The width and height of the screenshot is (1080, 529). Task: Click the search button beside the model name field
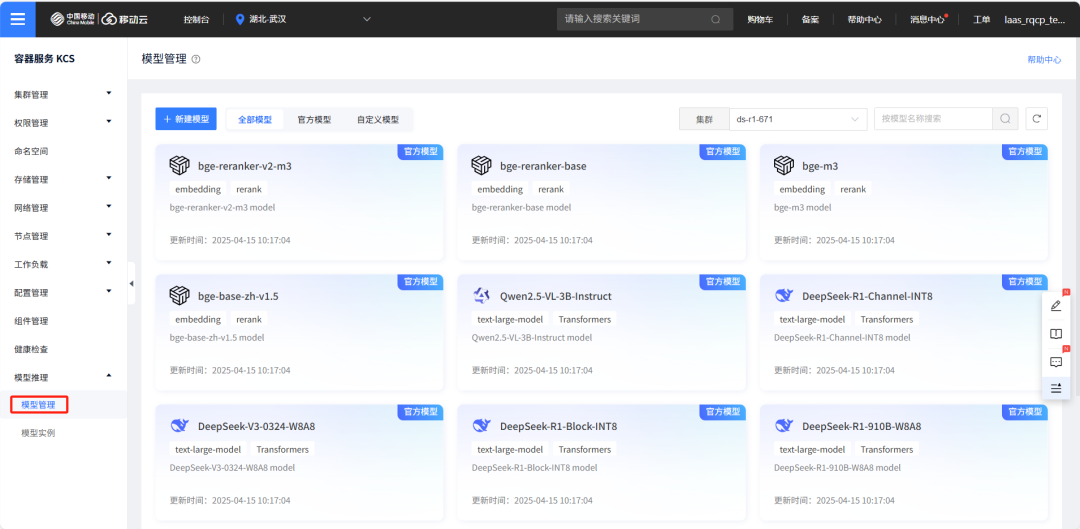click(x=1005, y=118)
